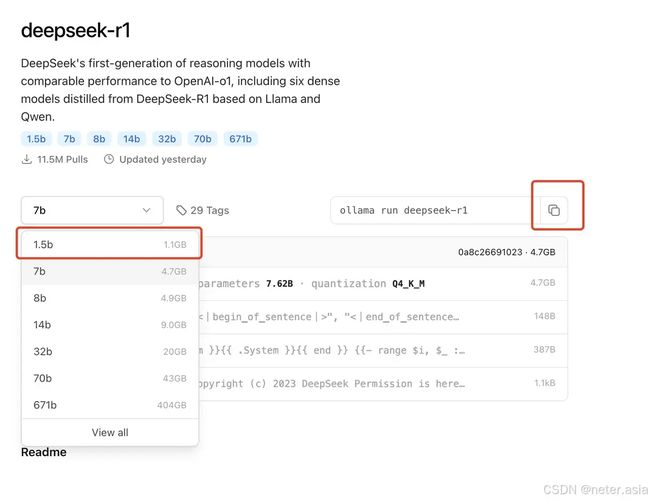Copy the ollama run command
The image size is (650, 500).
[x=554, y=210]
